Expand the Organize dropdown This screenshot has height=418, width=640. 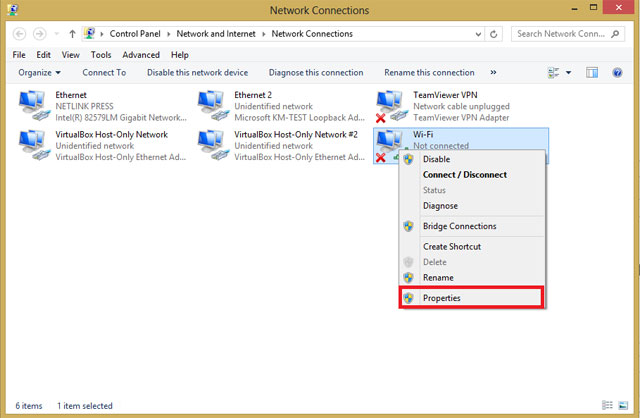39,73
